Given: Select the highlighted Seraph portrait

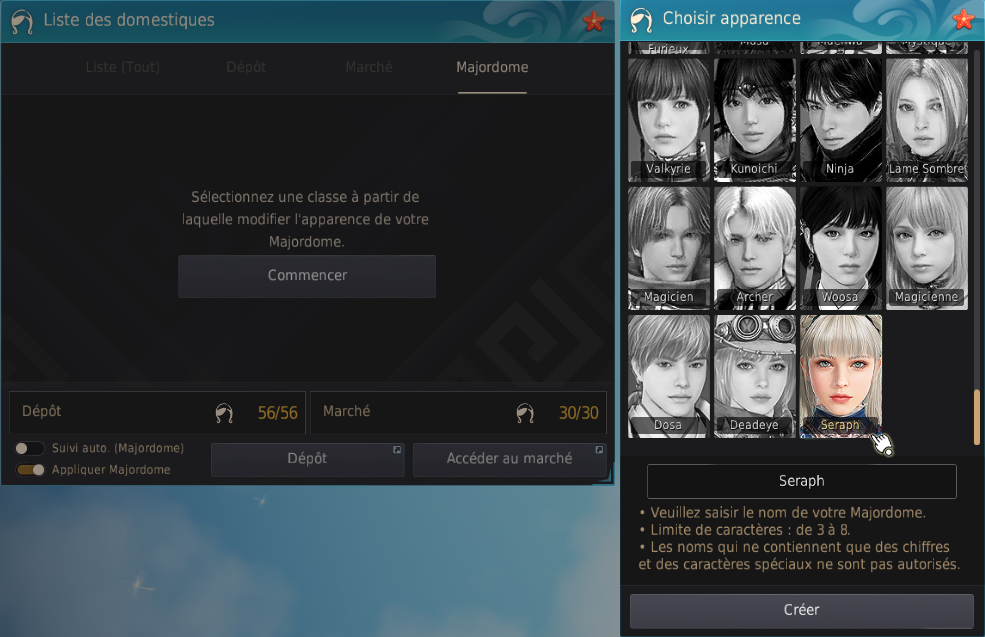Looking at the screenshot, I should point(841,376).
